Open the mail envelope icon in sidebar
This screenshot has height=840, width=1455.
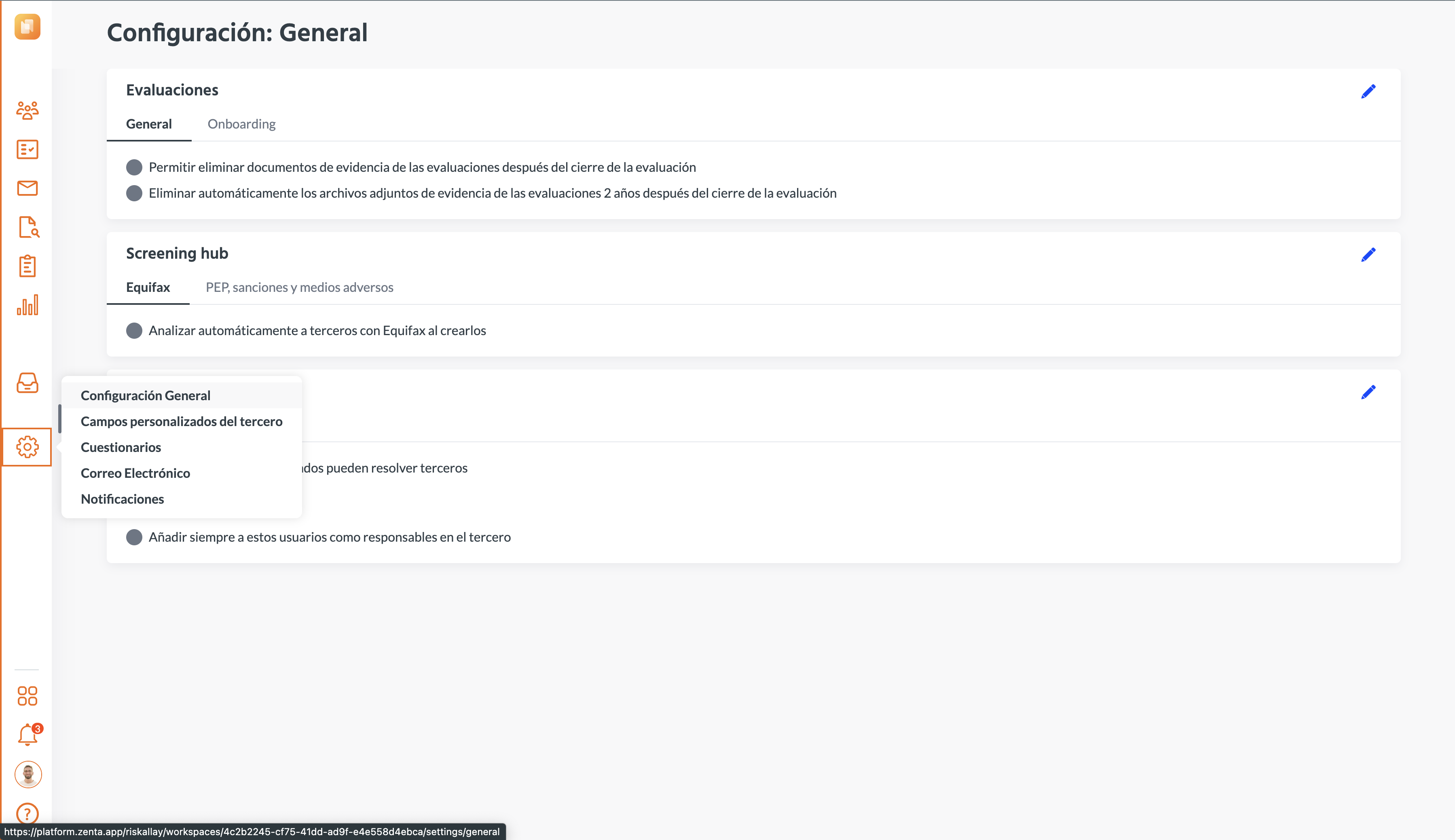[27, 188]
